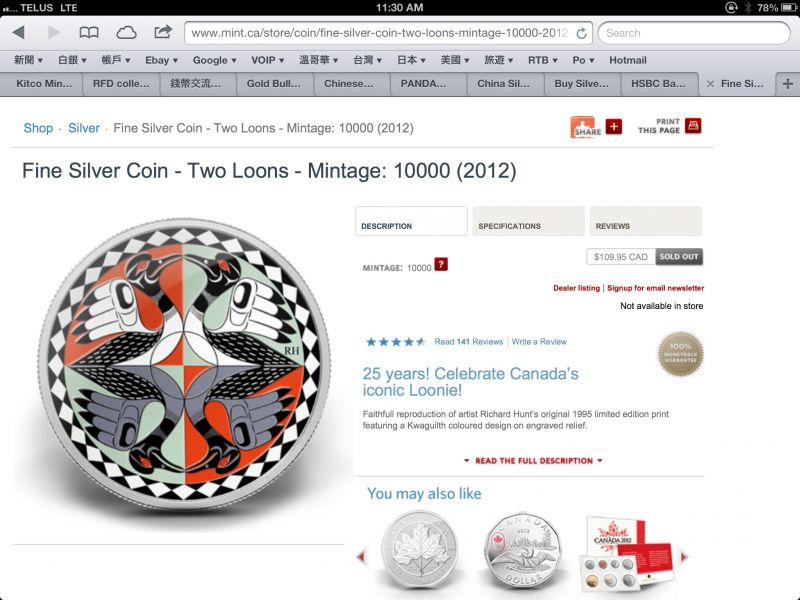This screenshot has height=600, width=800.
Task: Add a new tab with plus button
Action: (788, 84)
